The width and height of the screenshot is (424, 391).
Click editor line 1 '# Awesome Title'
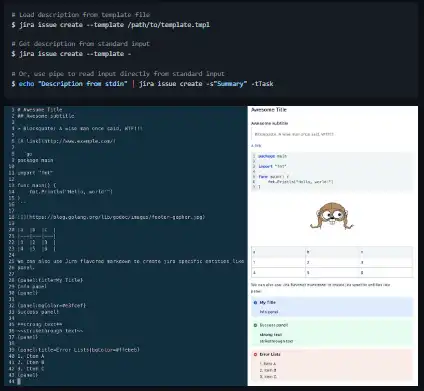[x=40, y=110]
